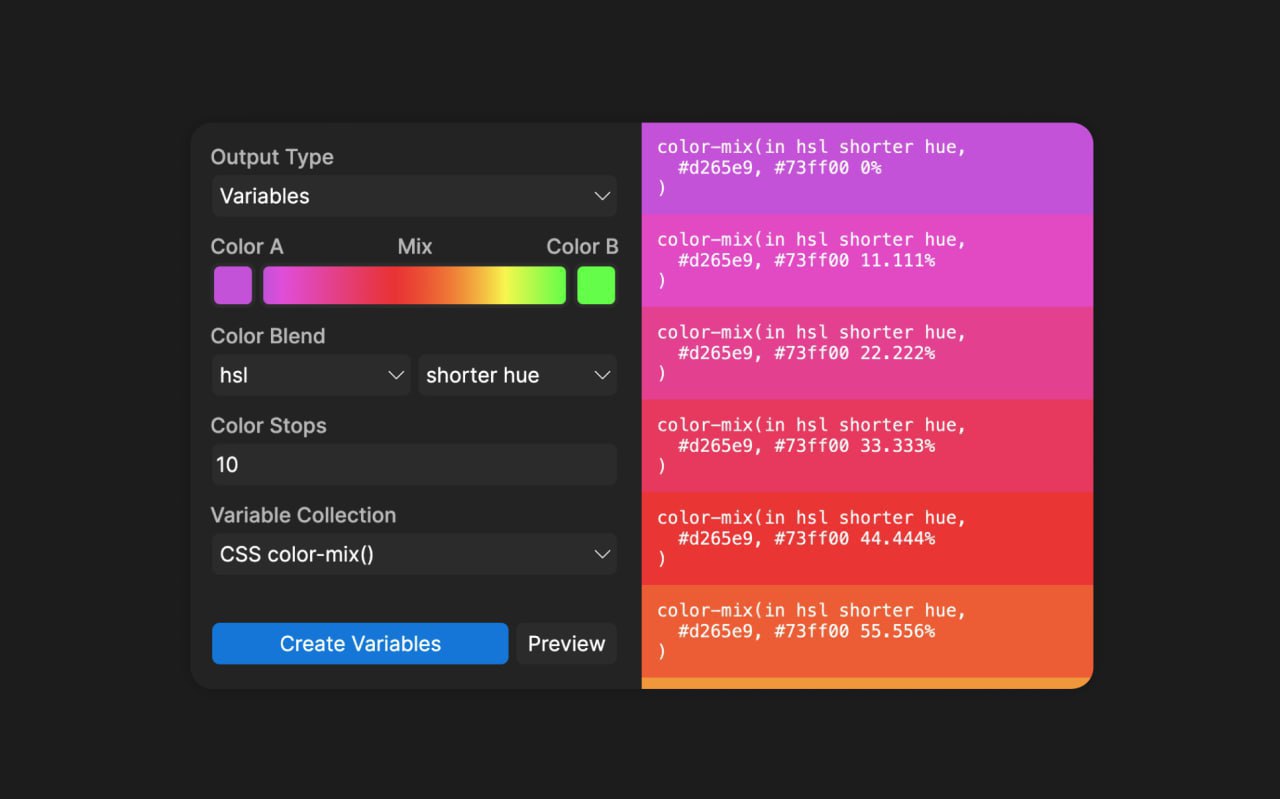Click the Output Type label
Image resolution: width=1280 pixels, height=799 pixels.
[272, 157]
